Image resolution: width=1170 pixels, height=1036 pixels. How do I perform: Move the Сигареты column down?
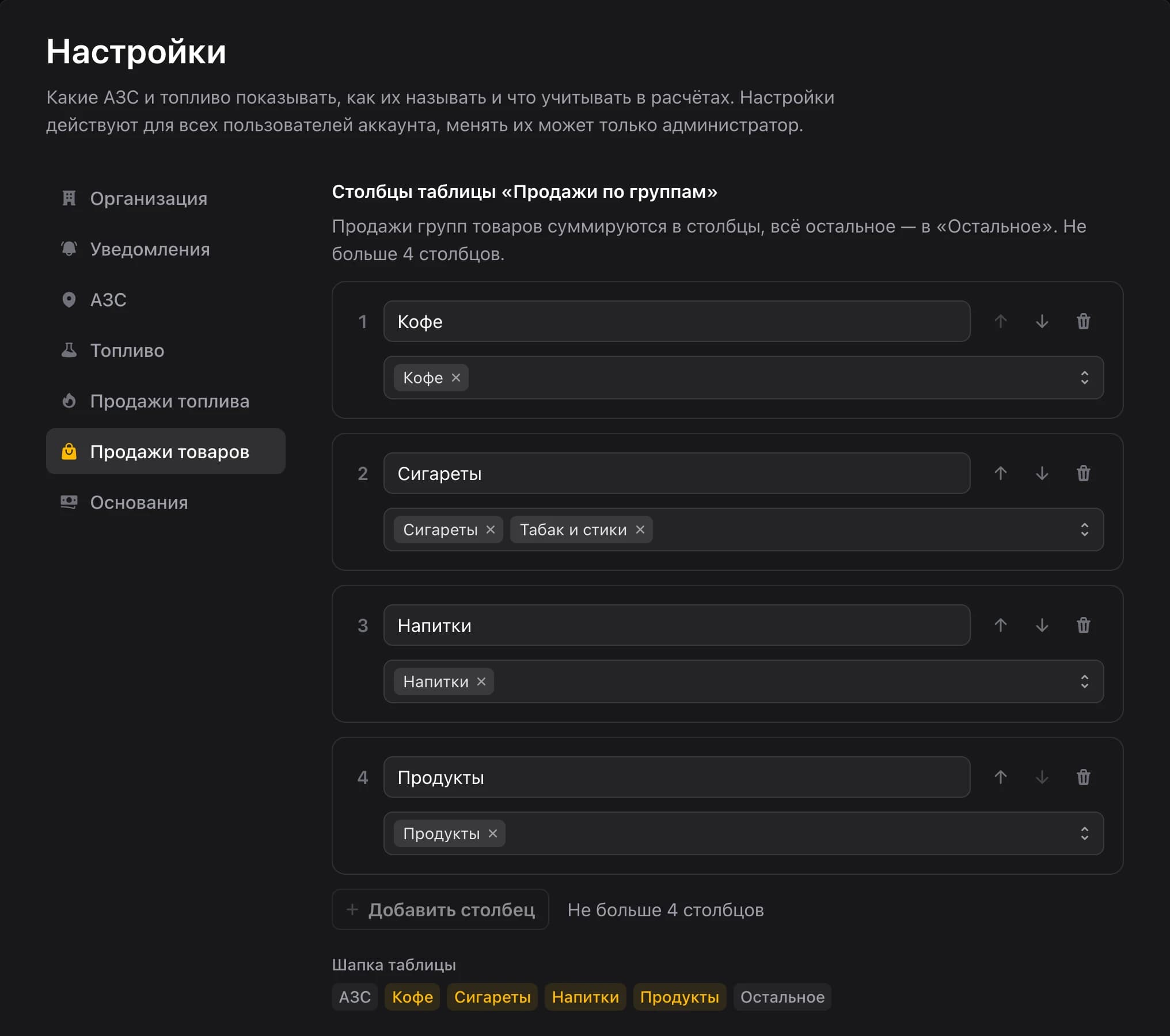1042,473
